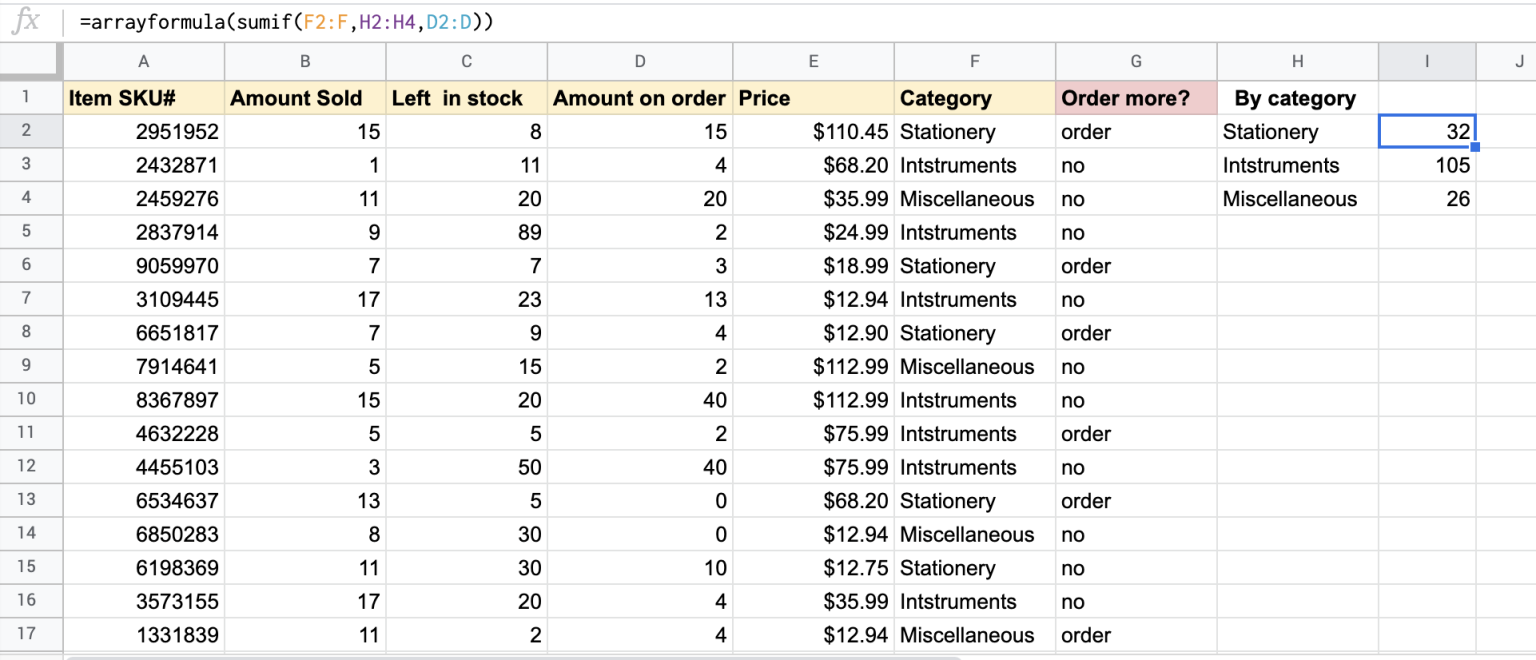Select the Miscellaneous total of 26
1536x660 pixels.
1427,198
